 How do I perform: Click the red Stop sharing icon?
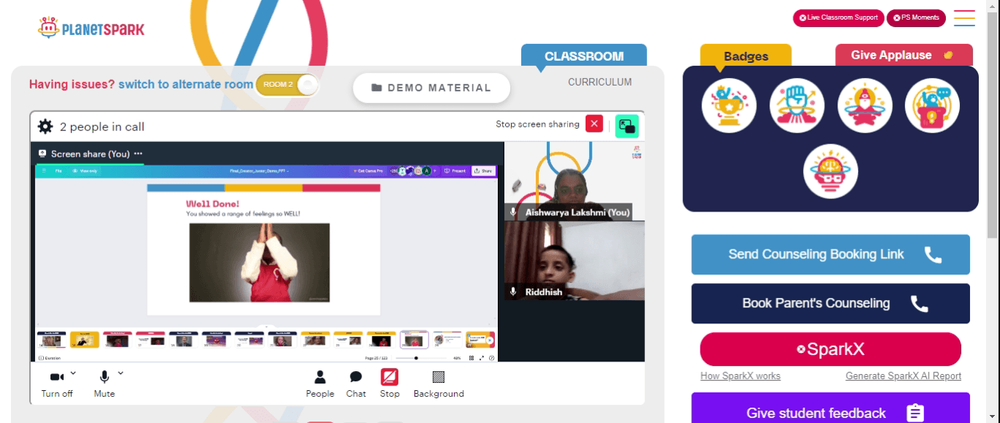coord(390,377)
